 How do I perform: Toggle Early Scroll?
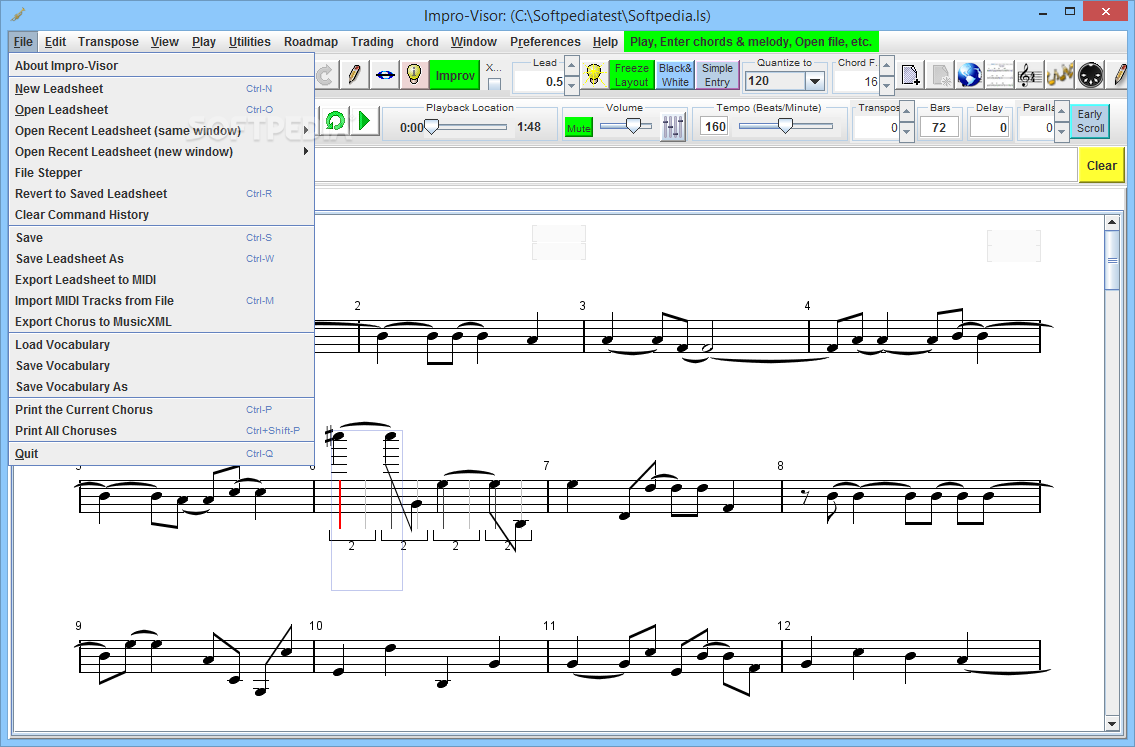tap(1090, 121)
